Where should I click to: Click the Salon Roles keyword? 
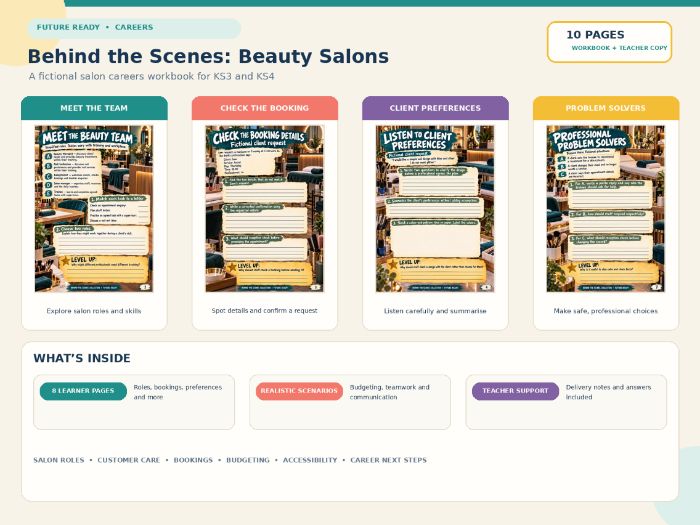[x=58, y=460]
